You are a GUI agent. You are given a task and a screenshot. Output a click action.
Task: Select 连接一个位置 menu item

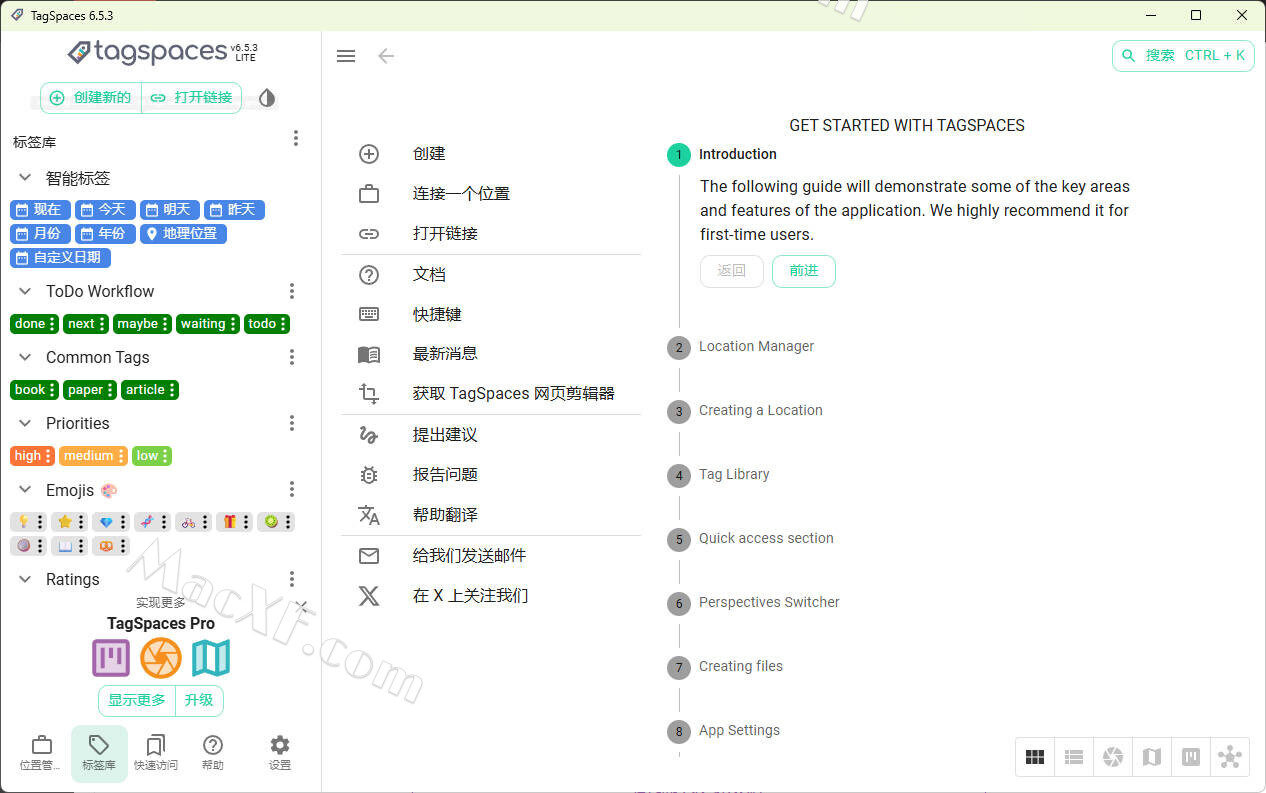(491, 194)
